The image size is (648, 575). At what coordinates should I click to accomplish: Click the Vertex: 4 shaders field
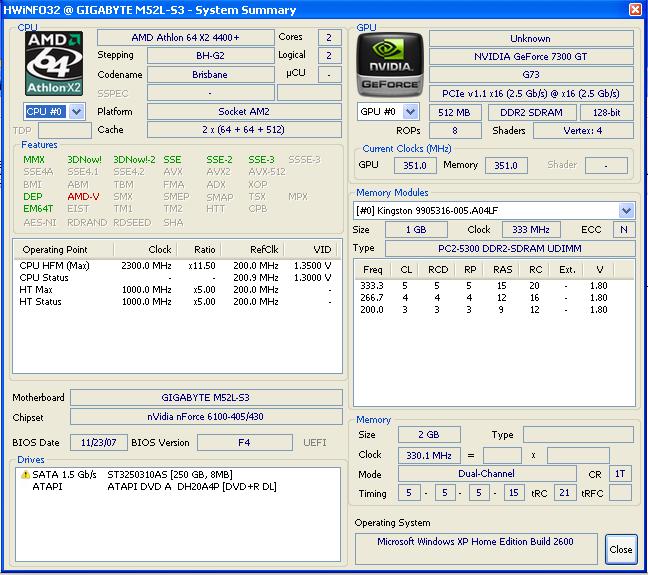(x=583, y=131)
